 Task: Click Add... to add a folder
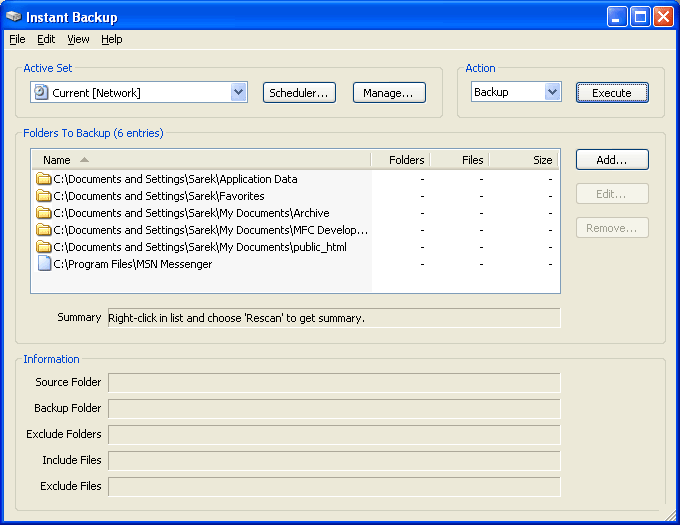(611, 160)
